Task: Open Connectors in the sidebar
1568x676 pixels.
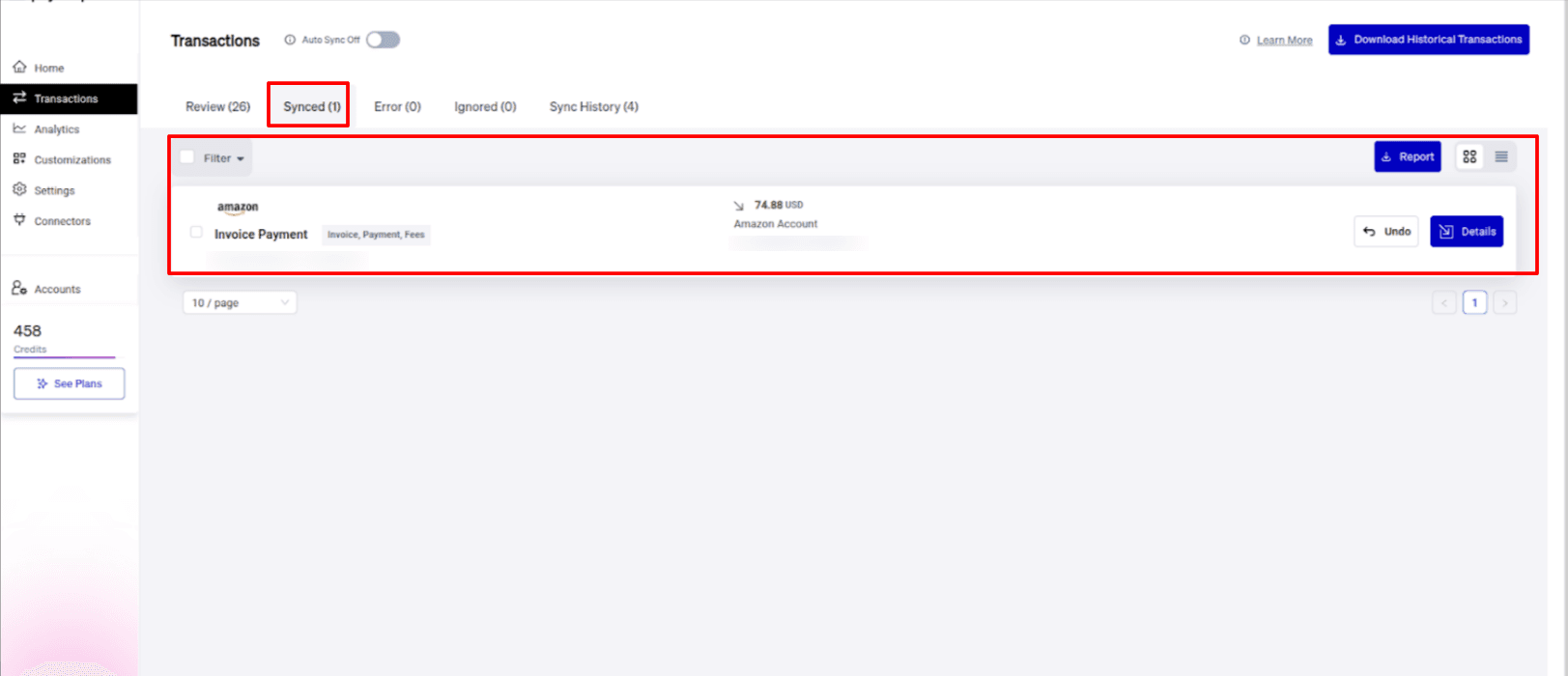Action: [x=62, y=221]
